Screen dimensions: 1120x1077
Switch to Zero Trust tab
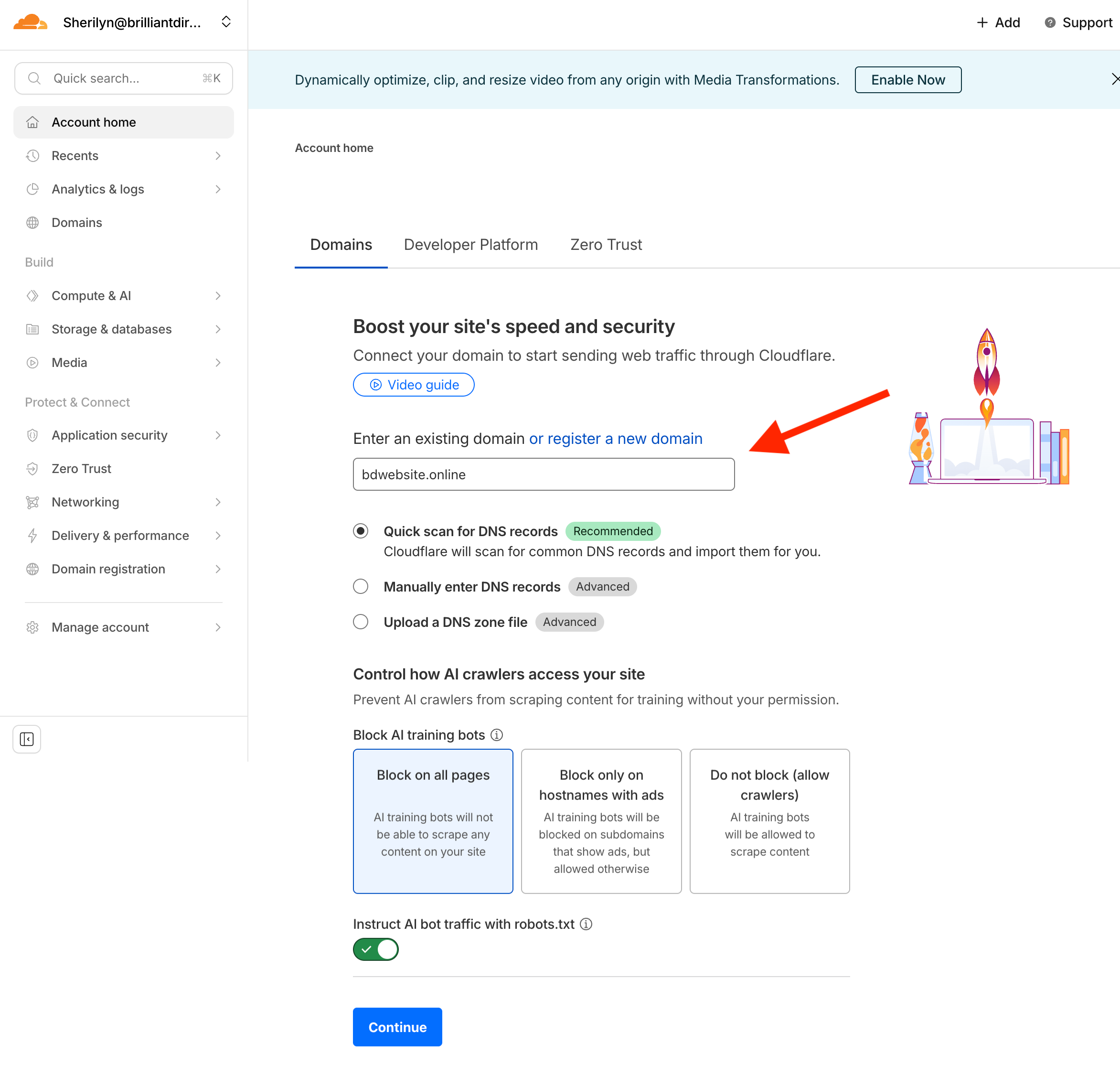coord(606,245)
